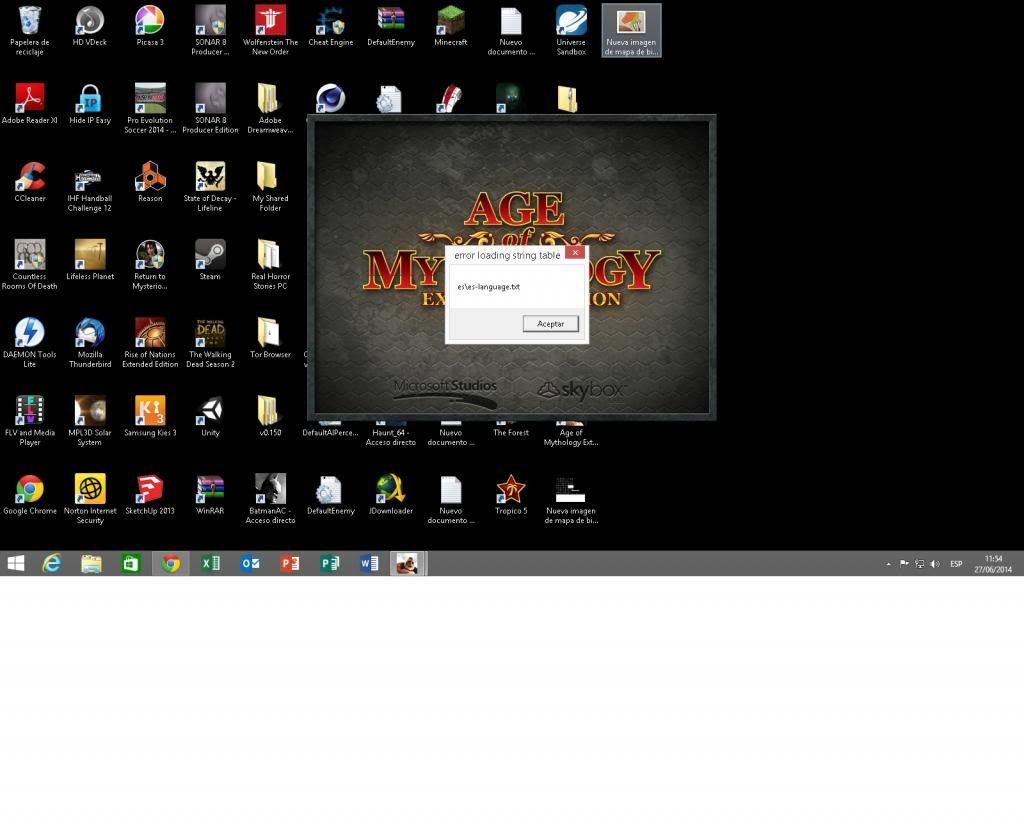Select the Steam desktop icon
The width and height of the screenshot is (1024, 830).
[x=210, y=261]
